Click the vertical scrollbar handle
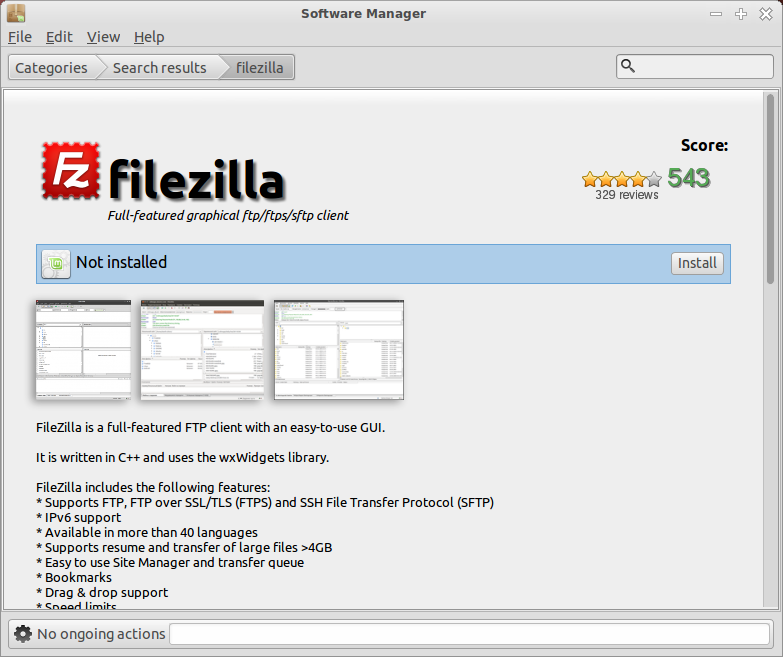The image size is (783, 657). coord(771,189)
